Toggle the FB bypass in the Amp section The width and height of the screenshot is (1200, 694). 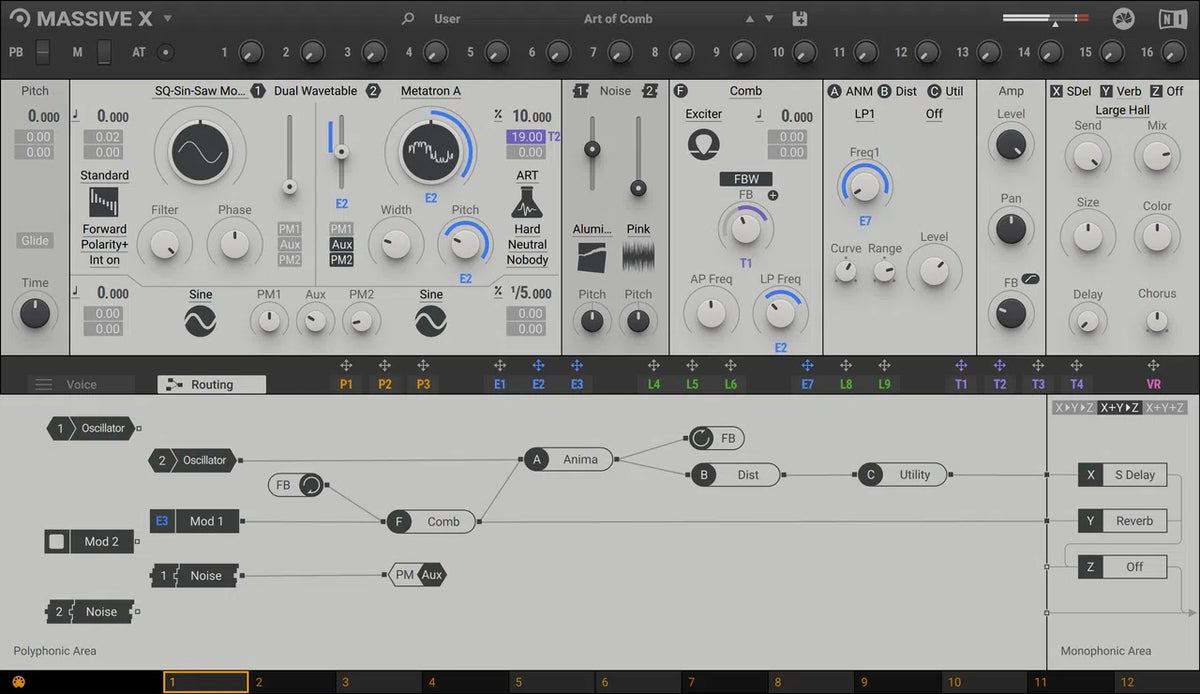(x=1028, y=281)
